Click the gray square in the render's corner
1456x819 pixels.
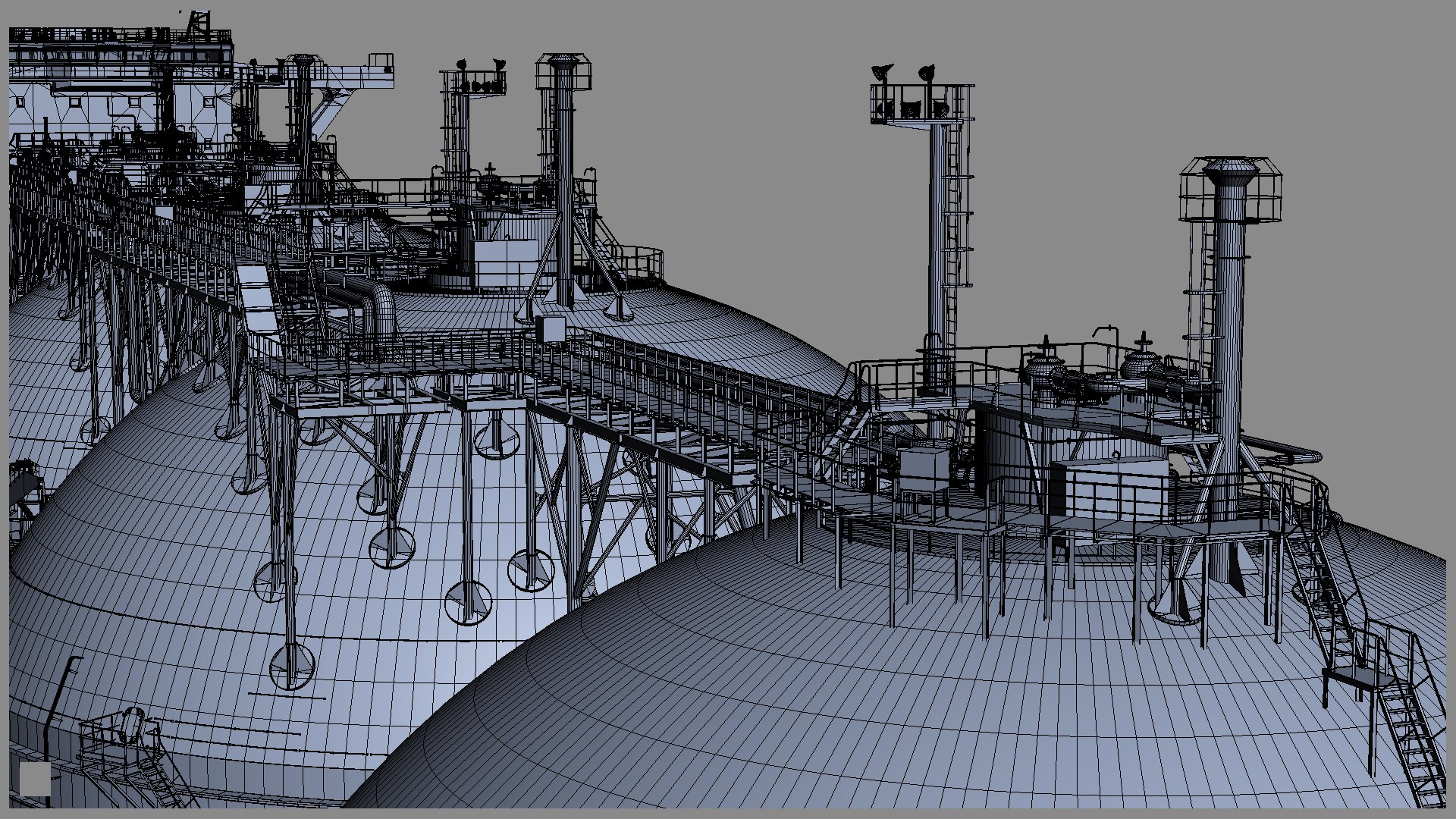(35, 779)
